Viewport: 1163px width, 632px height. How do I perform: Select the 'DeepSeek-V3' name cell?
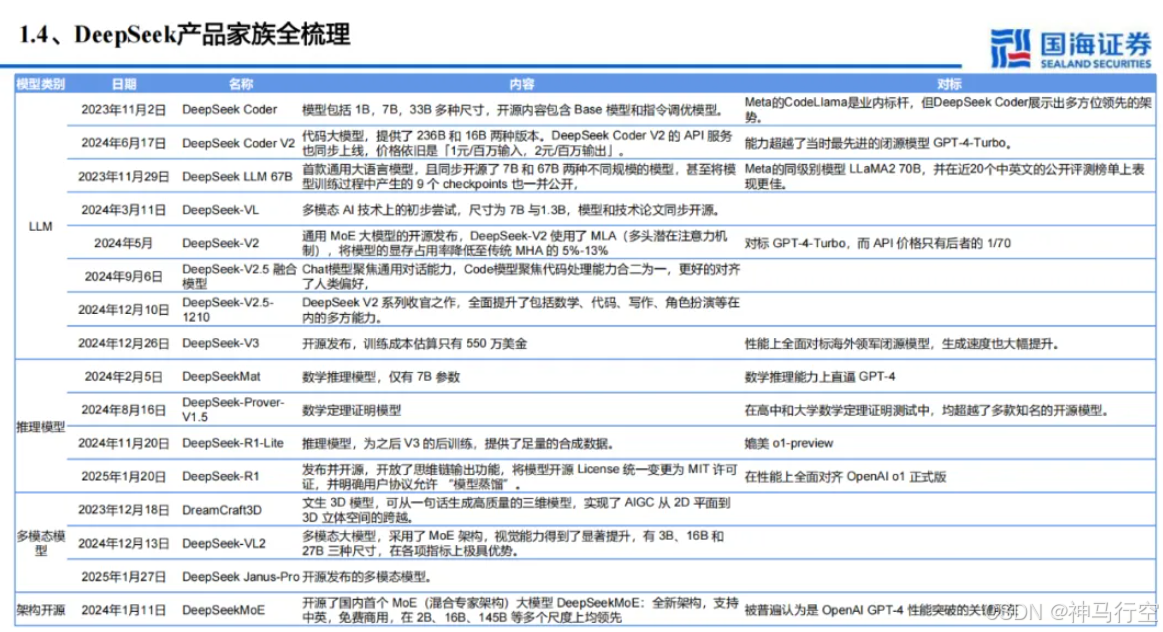click(220, 343)
